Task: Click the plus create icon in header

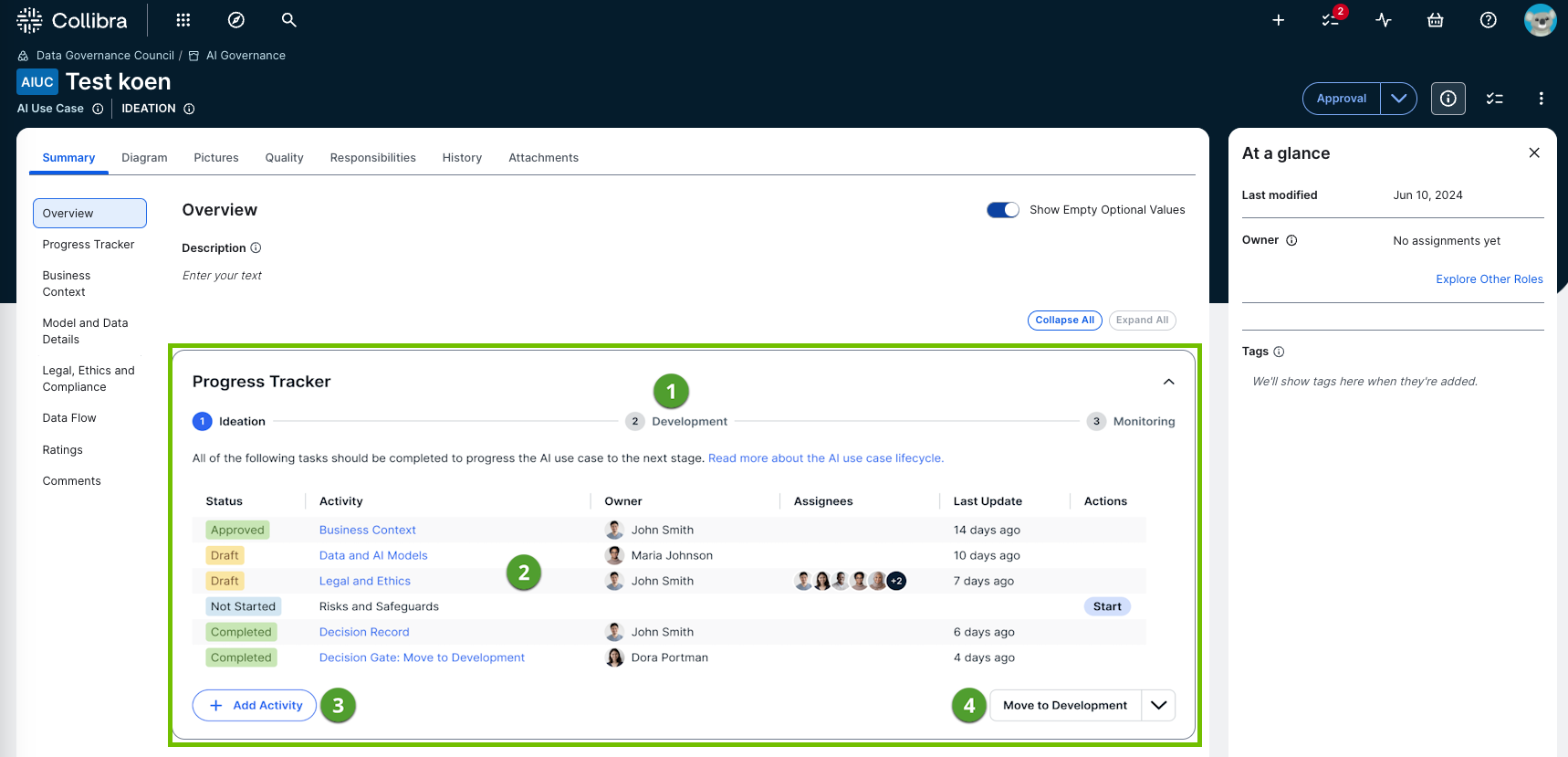Action: [1279, 20]
